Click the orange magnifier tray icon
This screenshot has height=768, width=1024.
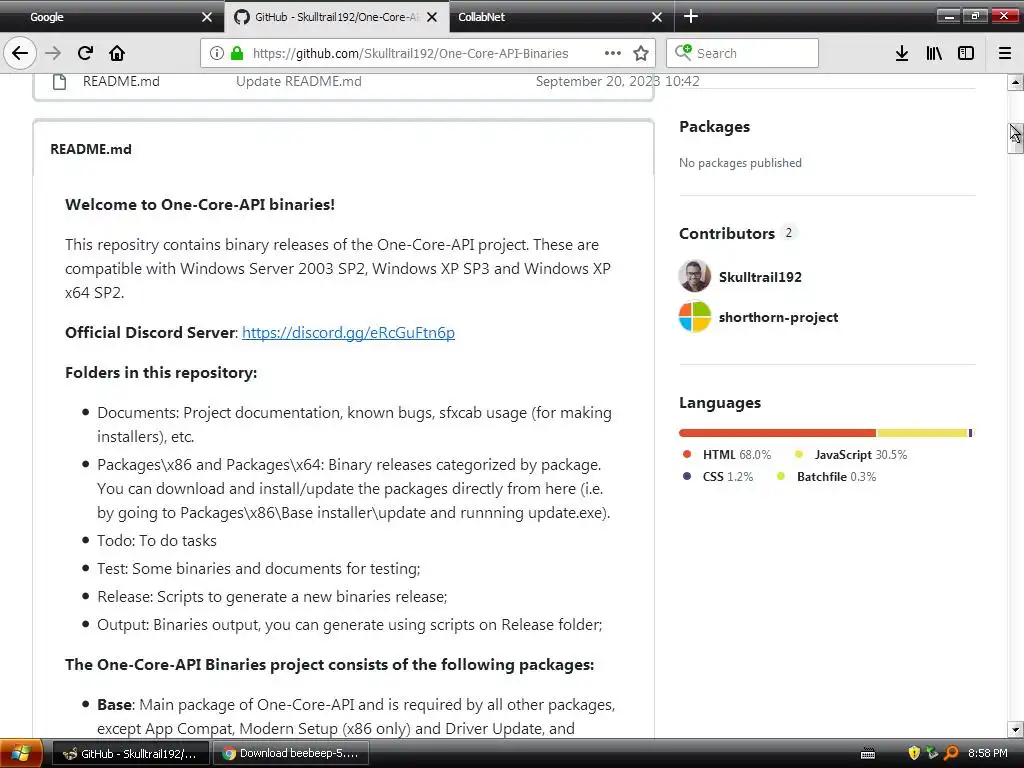coord(952,753)
